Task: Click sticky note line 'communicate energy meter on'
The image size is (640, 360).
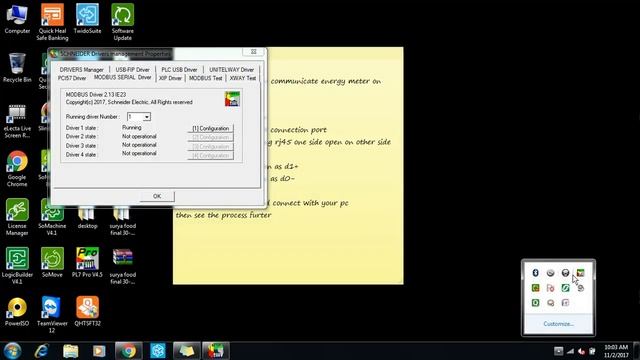Action: click(x=326, y=81)
